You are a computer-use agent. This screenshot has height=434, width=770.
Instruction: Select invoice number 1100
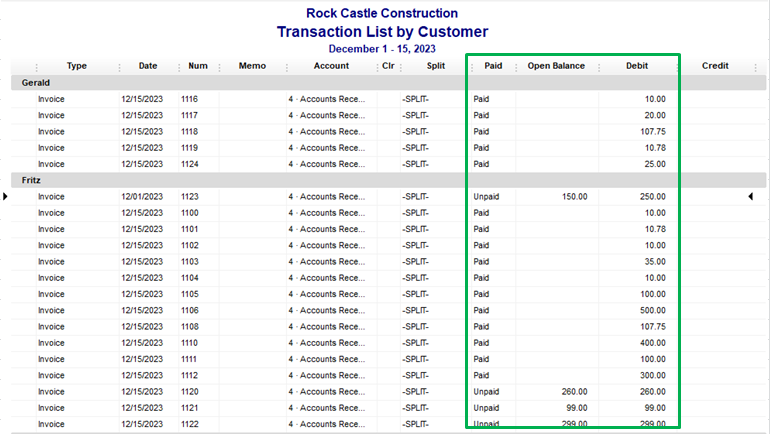(x=190, y=213)
